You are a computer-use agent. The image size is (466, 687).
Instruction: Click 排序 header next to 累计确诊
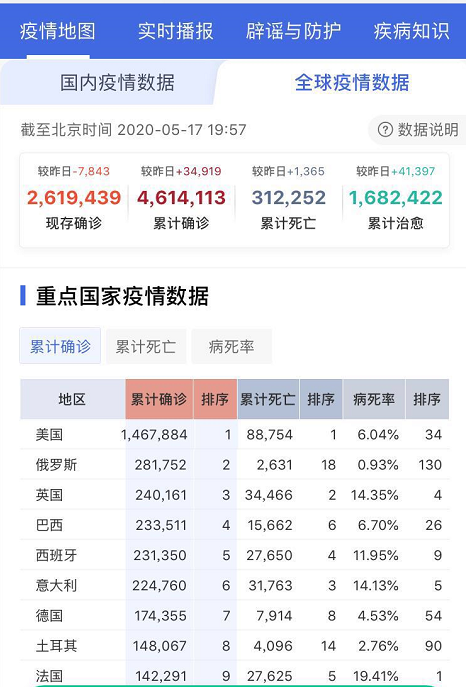point(215,399)
